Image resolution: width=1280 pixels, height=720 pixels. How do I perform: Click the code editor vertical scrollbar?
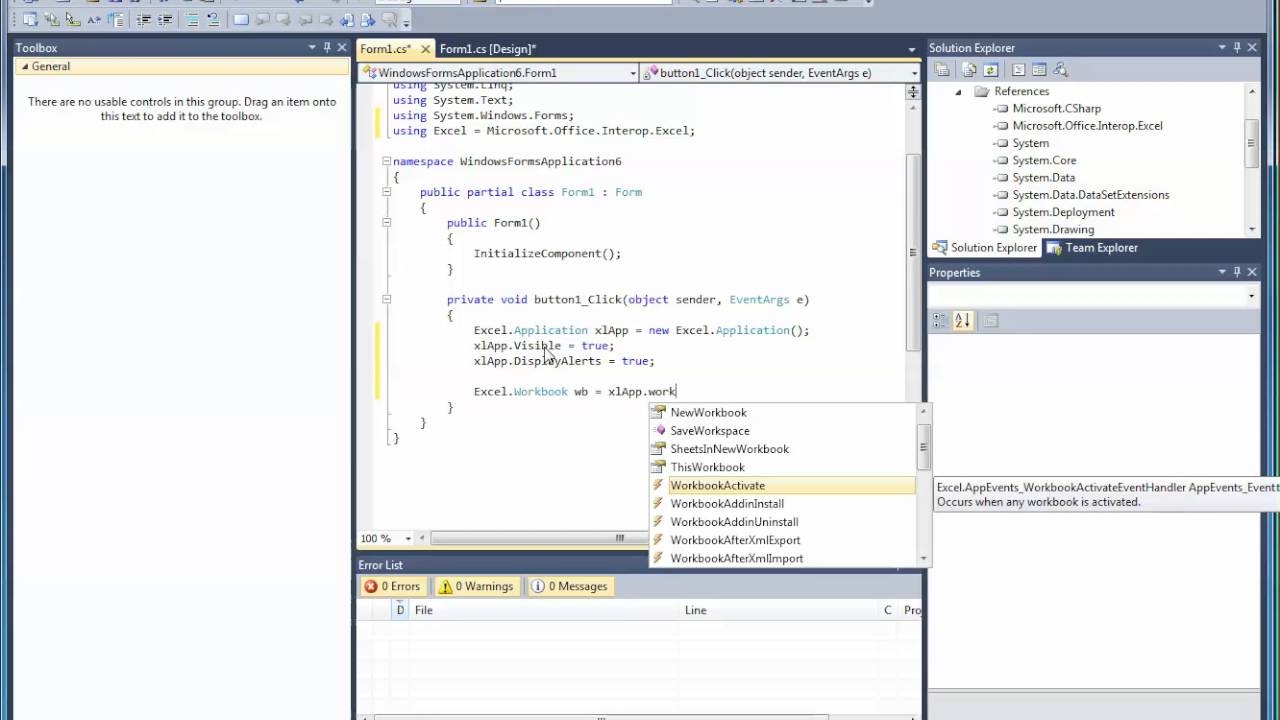click(x=912, y=252)
